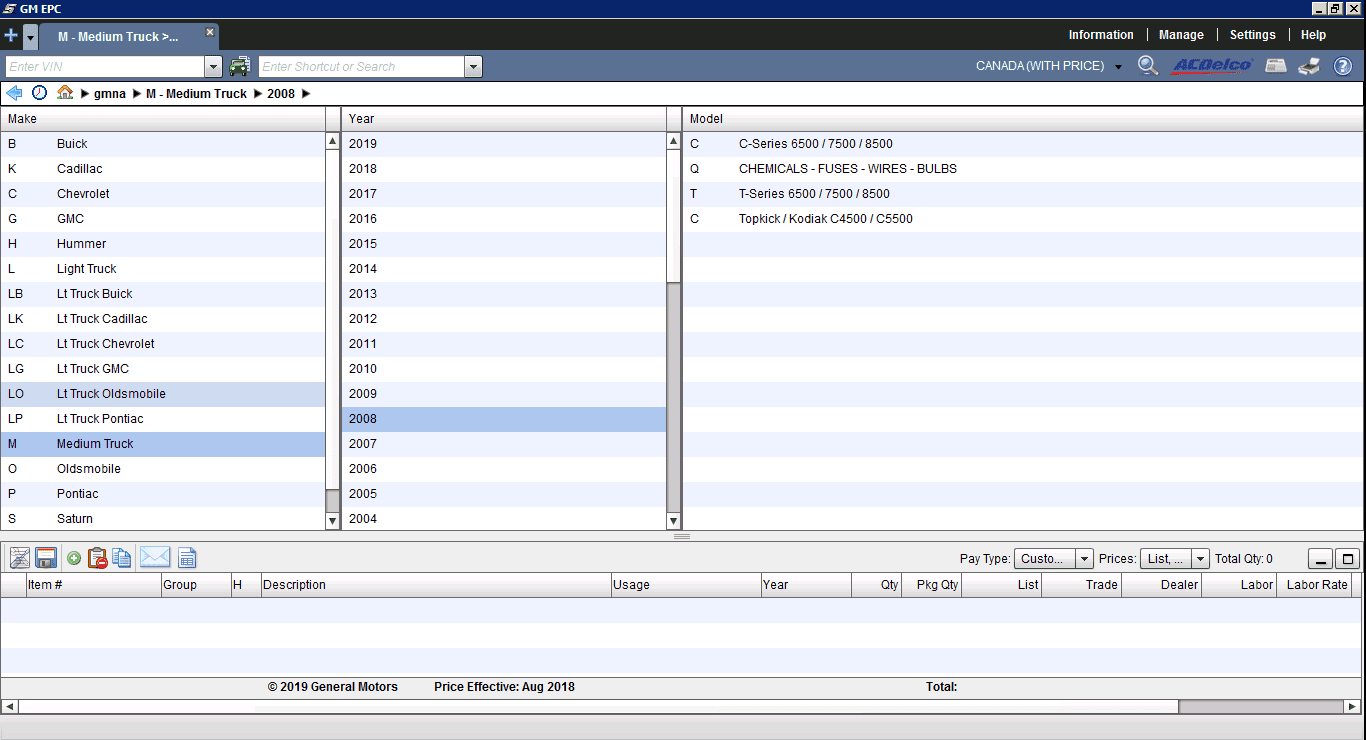Minimize the parts list panel
The image size is (1366, 740).
1321,560
